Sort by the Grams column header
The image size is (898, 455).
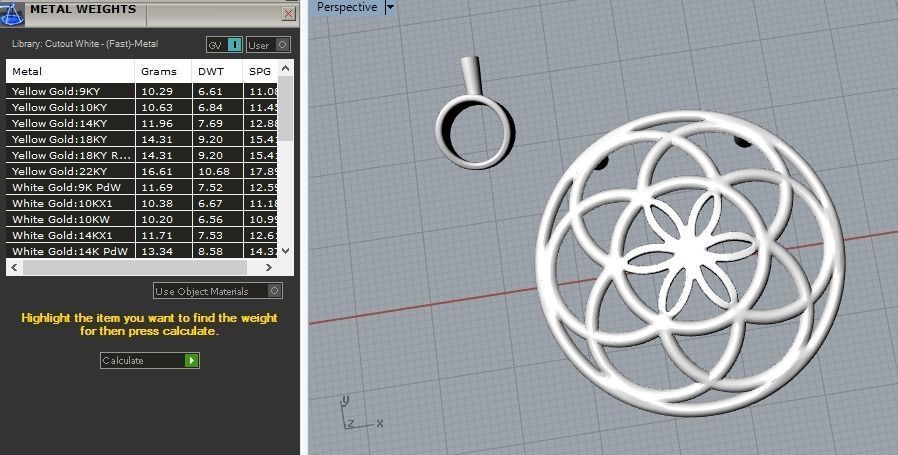163,72
